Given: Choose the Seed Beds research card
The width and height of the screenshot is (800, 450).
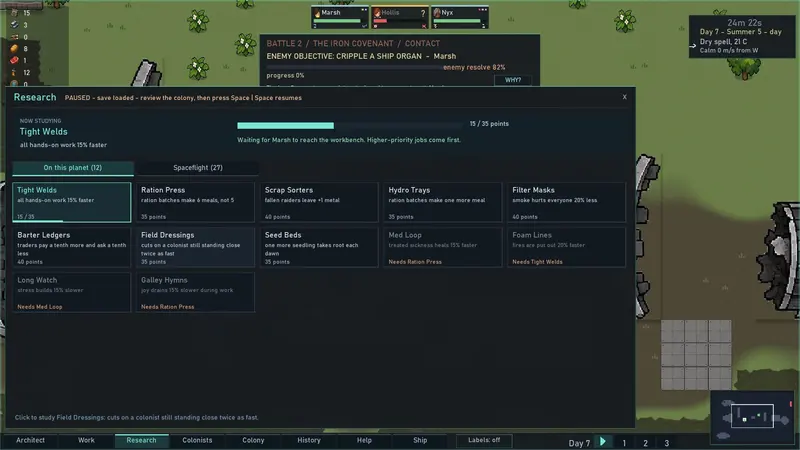Looking at the screenshot, I should 319,247.
